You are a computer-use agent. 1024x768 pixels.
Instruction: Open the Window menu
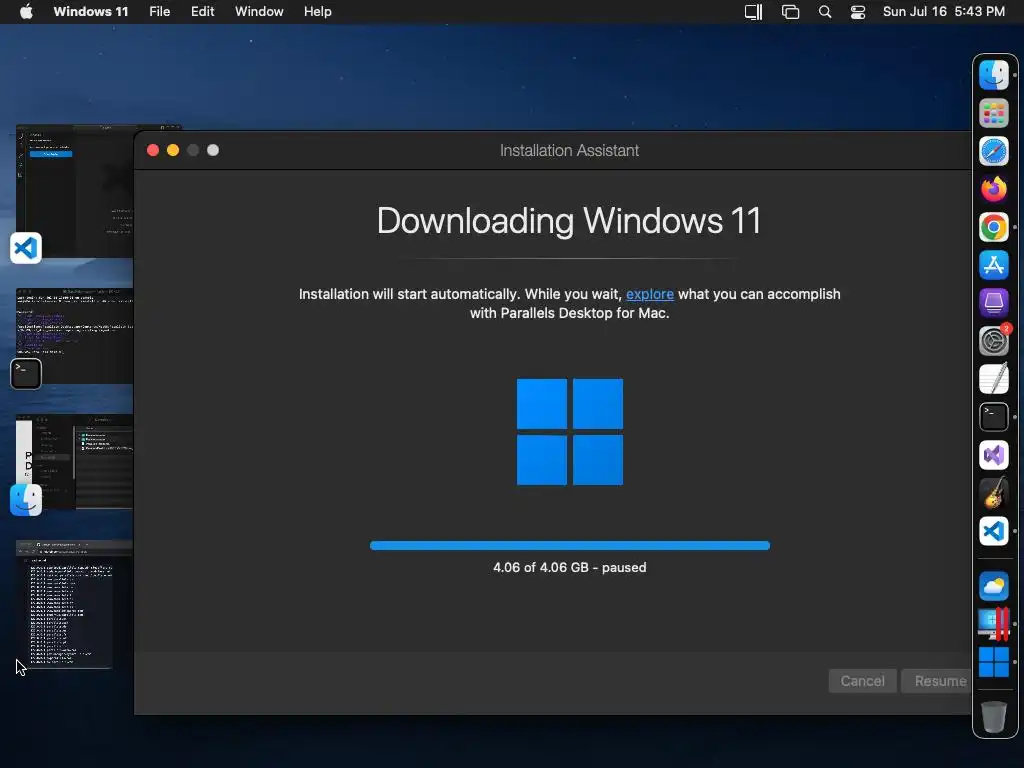(259, 12)
